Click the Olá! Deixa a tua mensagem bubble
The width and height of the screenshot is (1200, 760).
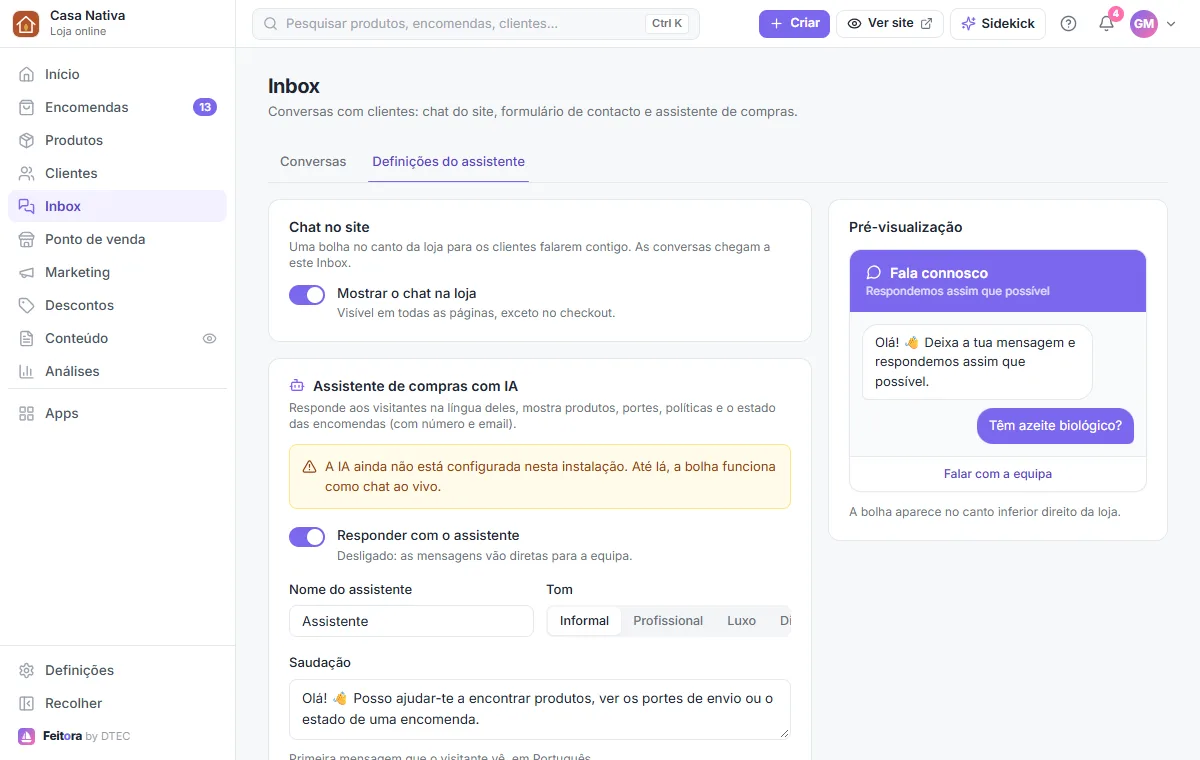(x=977, y=361)
